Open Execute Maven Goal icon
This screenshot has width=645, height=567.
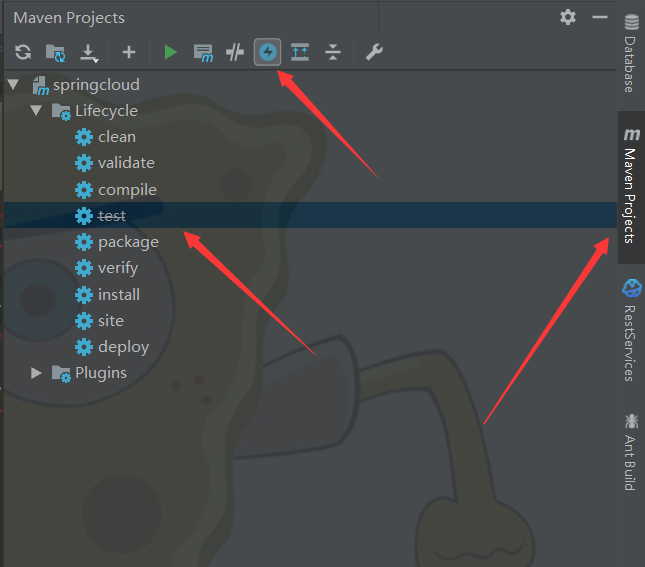(203, 53)
